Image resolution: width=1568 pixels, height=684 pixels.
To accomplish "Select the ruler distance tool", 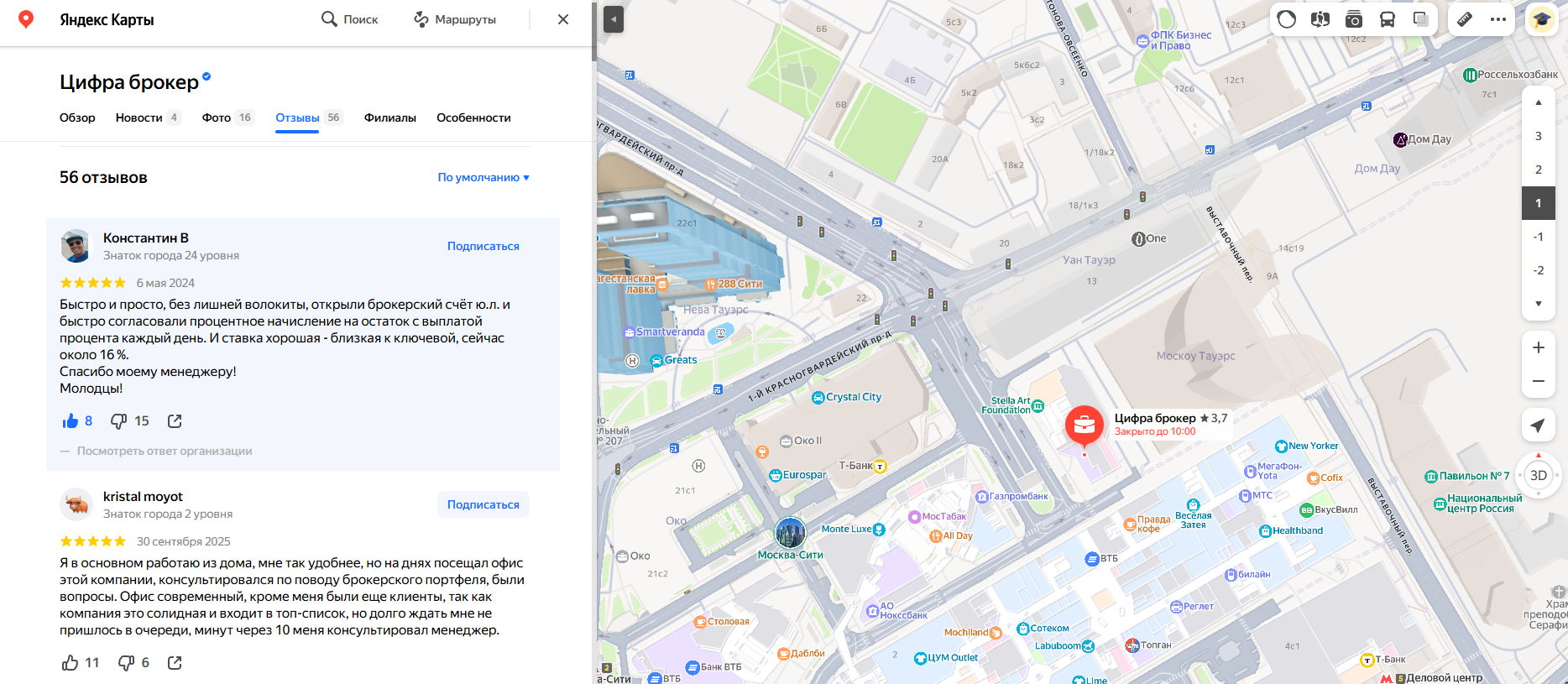I will tap(1465, 19).
